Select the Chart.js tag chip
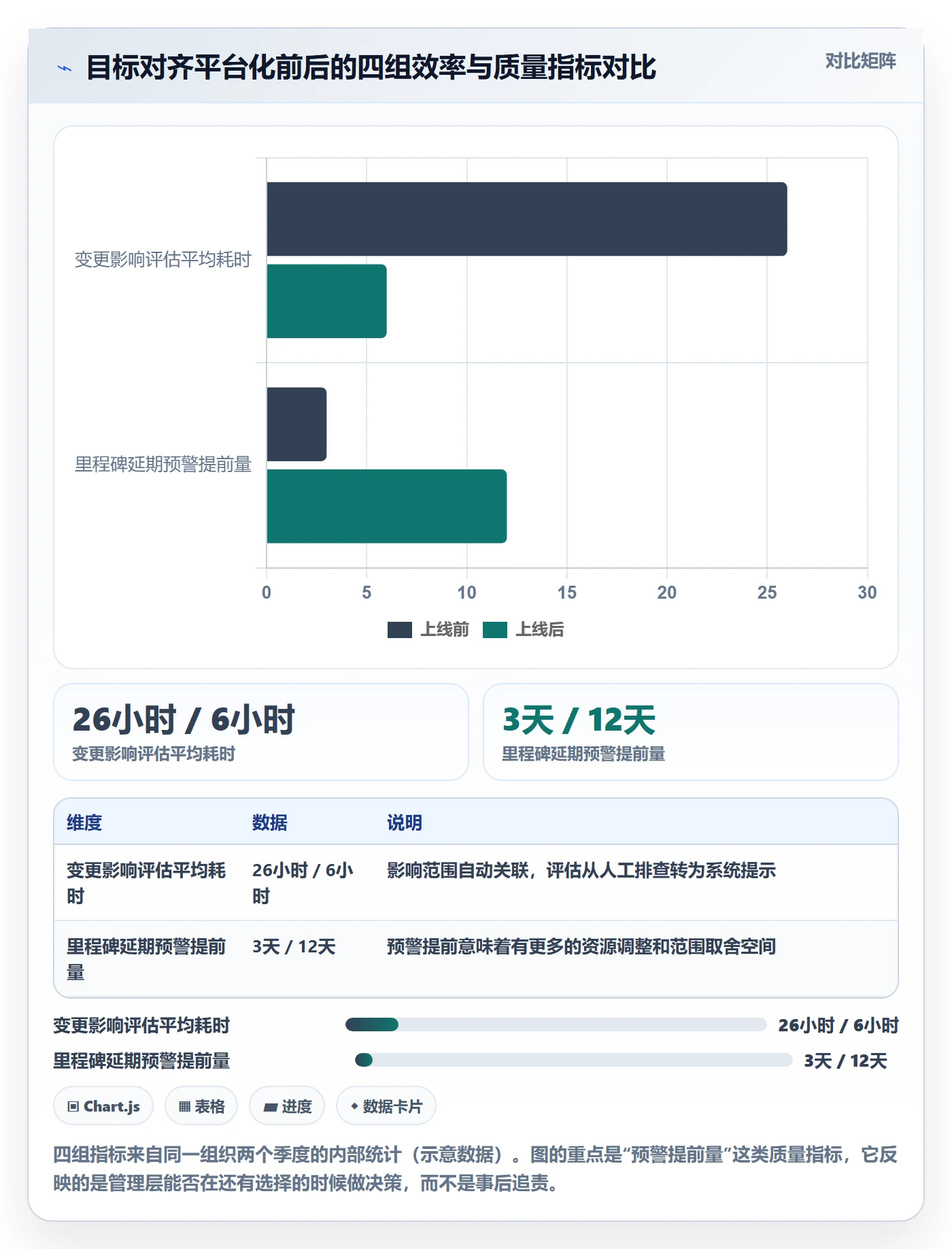 tap(103, 1106)
